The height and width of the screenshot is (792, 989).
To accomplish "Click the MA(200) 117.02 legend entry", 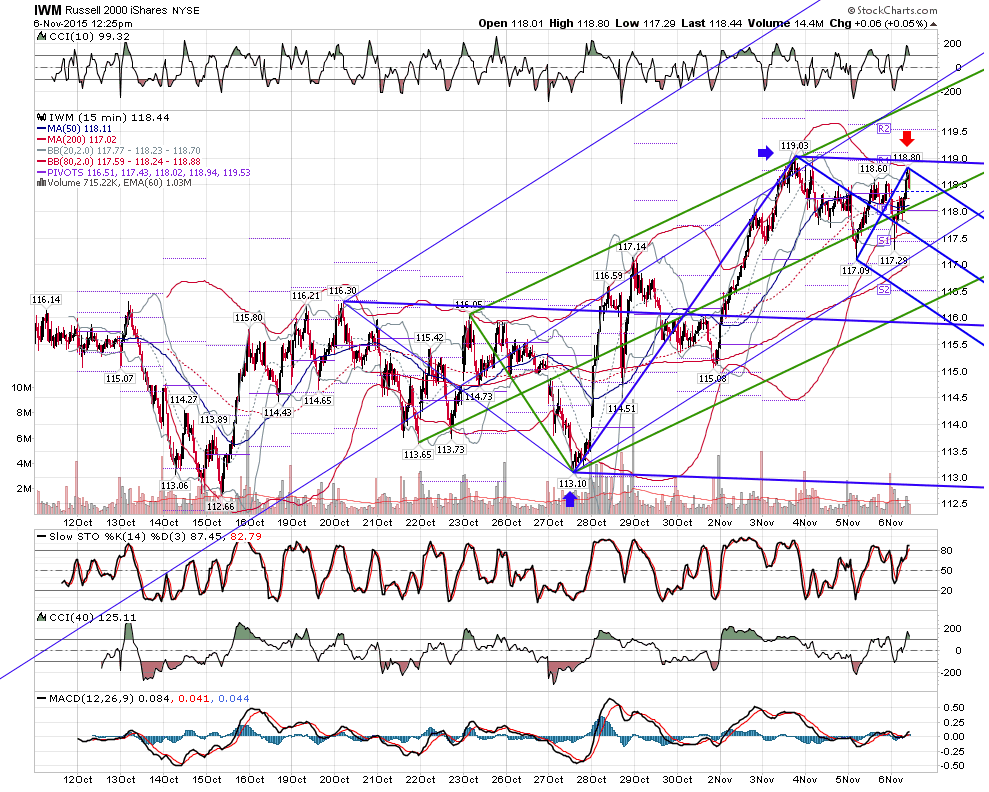I will (x=77, y=139).
